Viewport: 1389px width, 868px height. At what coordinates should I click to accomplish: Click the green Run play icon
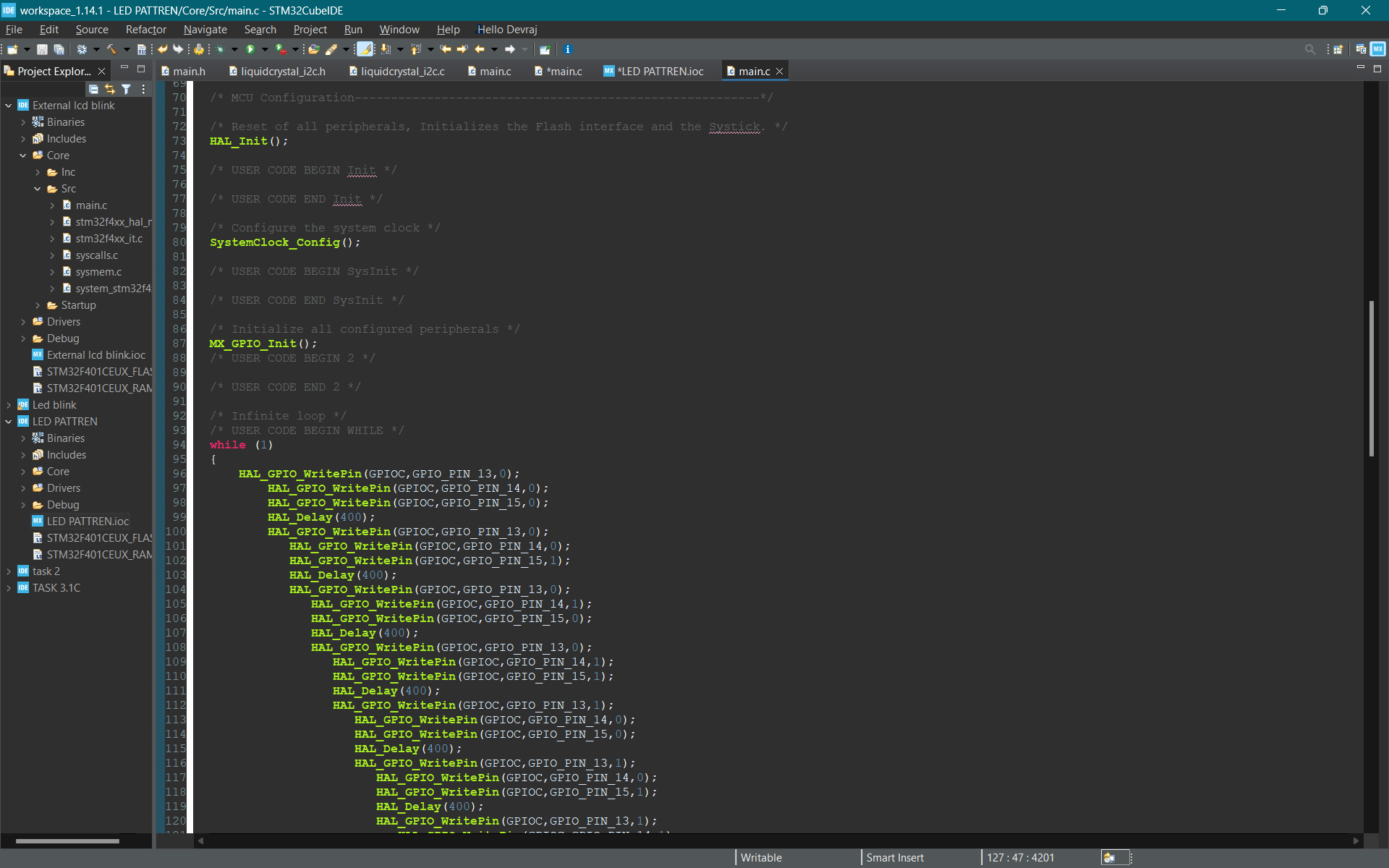(x=250, y=49)
